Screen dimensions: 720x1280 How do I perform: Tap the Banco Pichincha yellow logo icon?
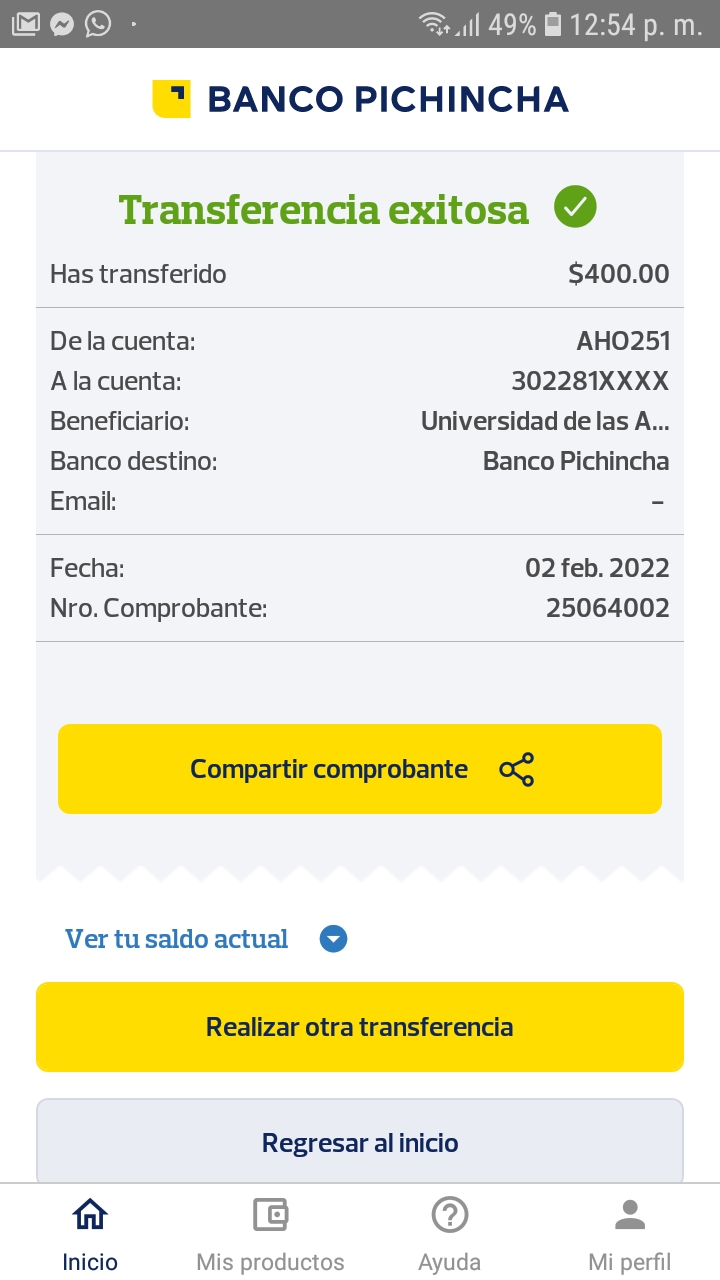pos(171,99)
